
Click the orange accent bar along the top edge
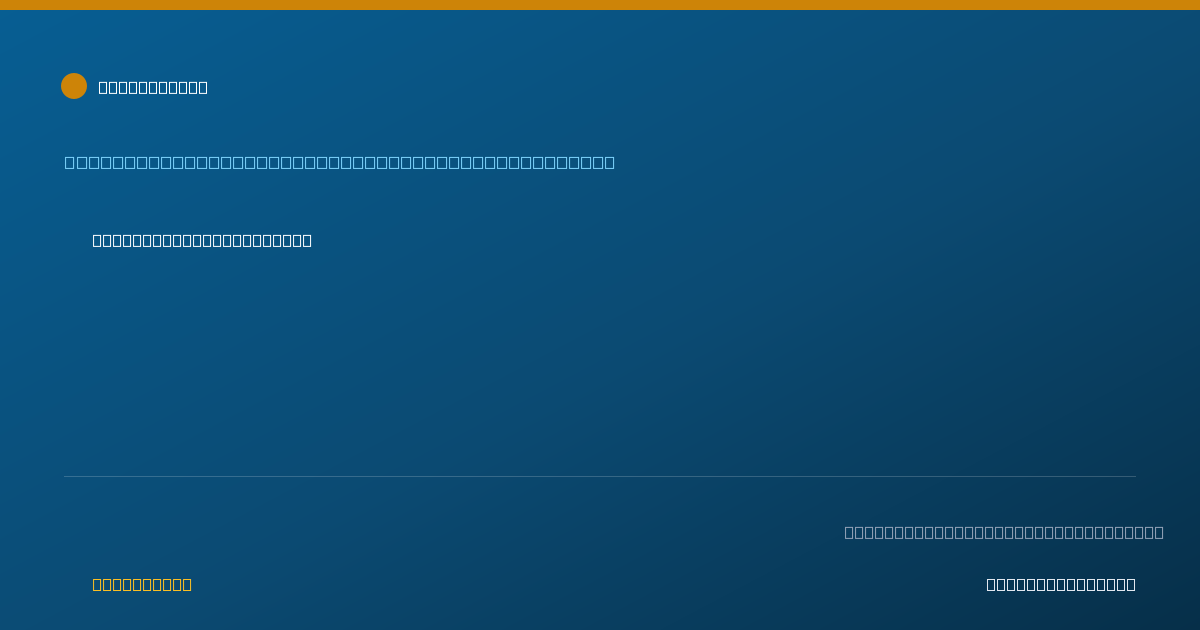pos(600,5)
